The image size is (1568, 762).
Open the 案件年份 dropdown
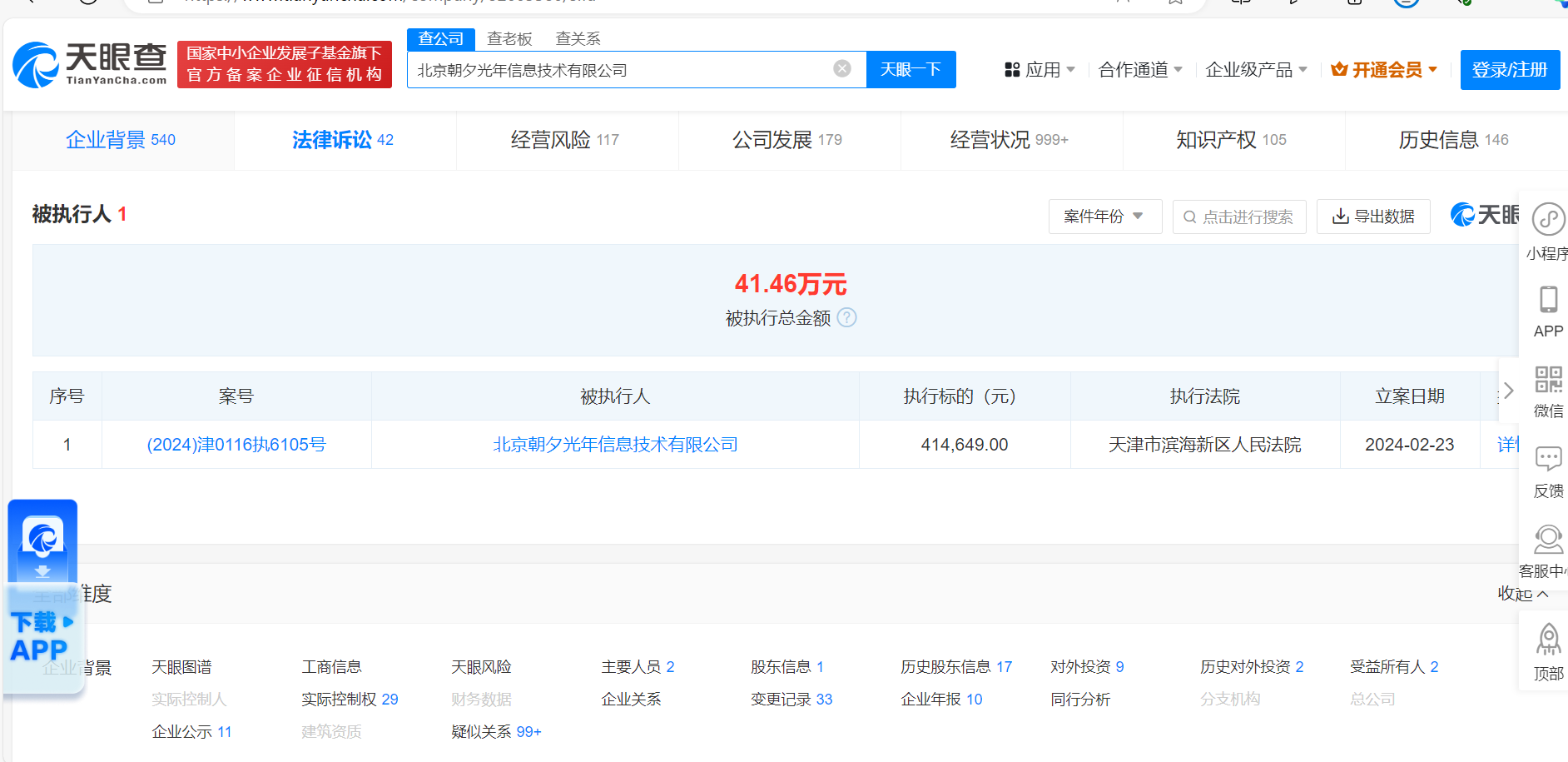click(x=1104, y=217)
